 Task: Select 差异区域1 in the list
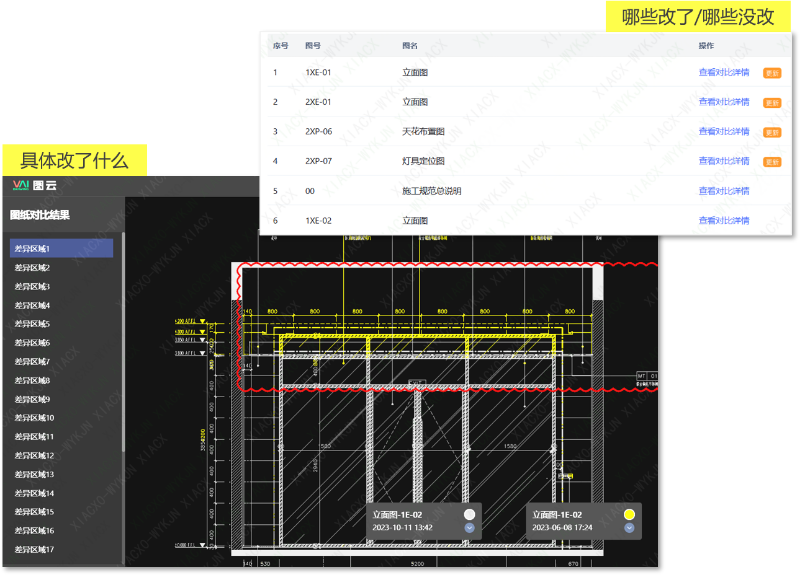coord(61,249)
